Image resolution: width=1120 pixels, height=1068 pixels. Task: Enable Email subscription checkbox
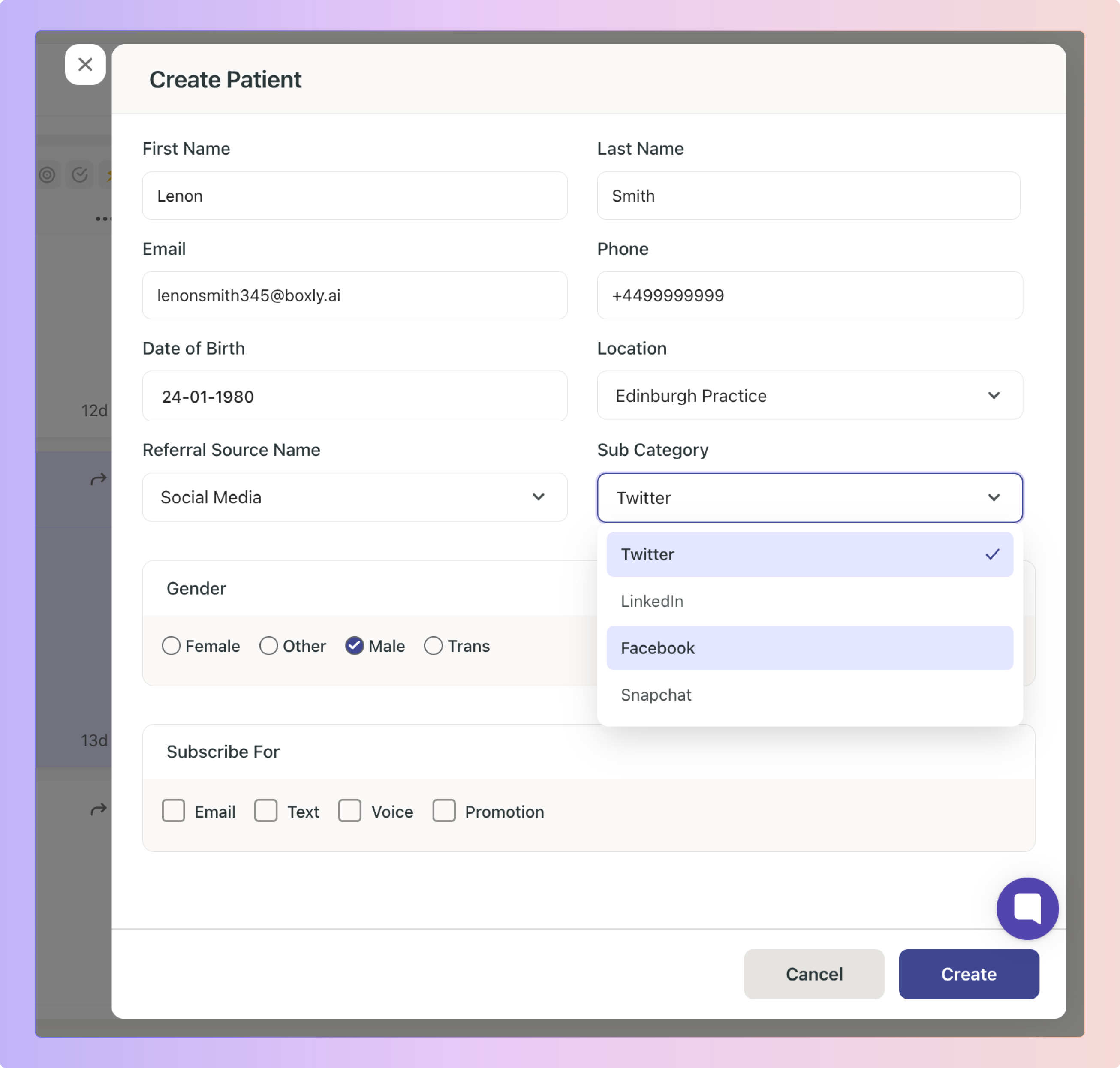tap(173, 811)
